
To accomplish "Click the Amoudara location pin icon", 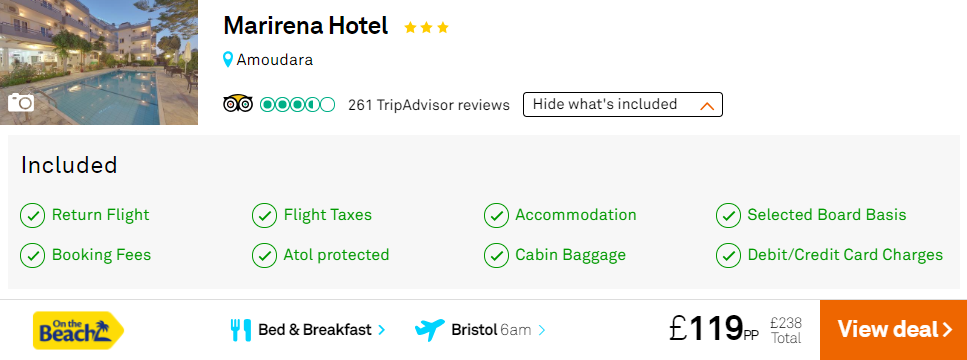I will click(x=228, y=60).
